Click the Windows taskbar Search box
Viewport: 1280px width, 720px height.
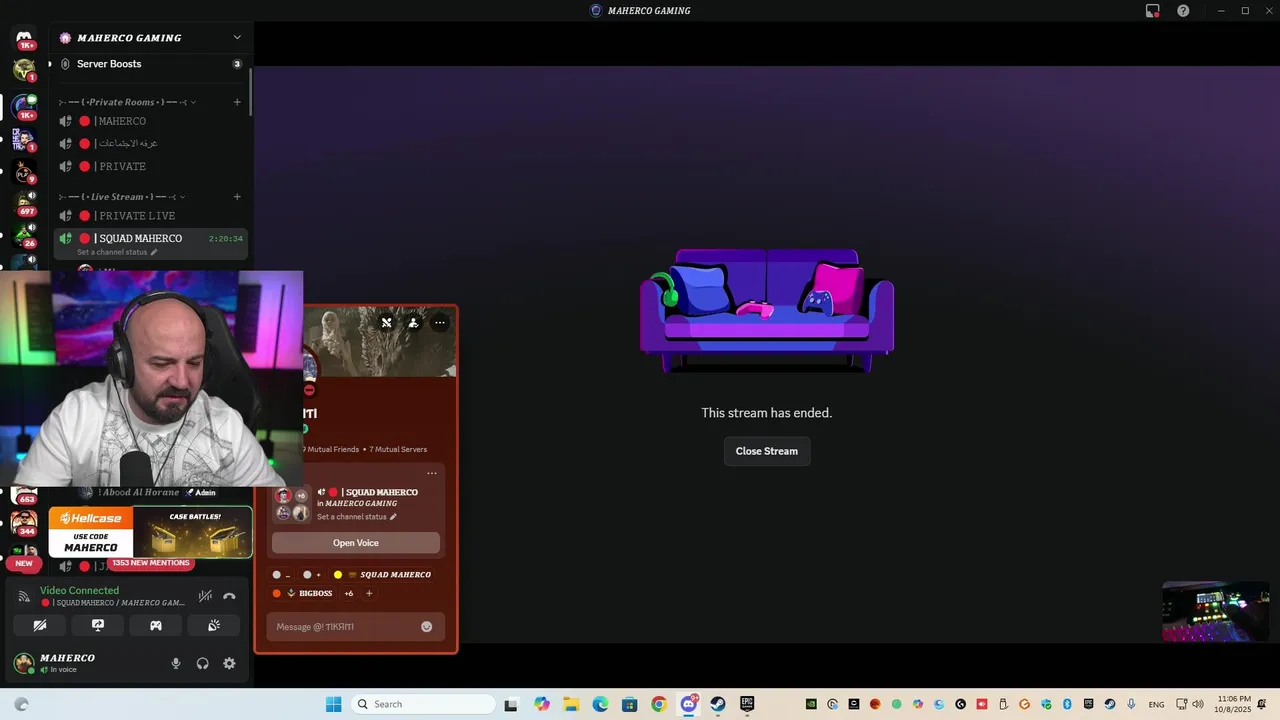pyautogui.click(x=424, y=704)
